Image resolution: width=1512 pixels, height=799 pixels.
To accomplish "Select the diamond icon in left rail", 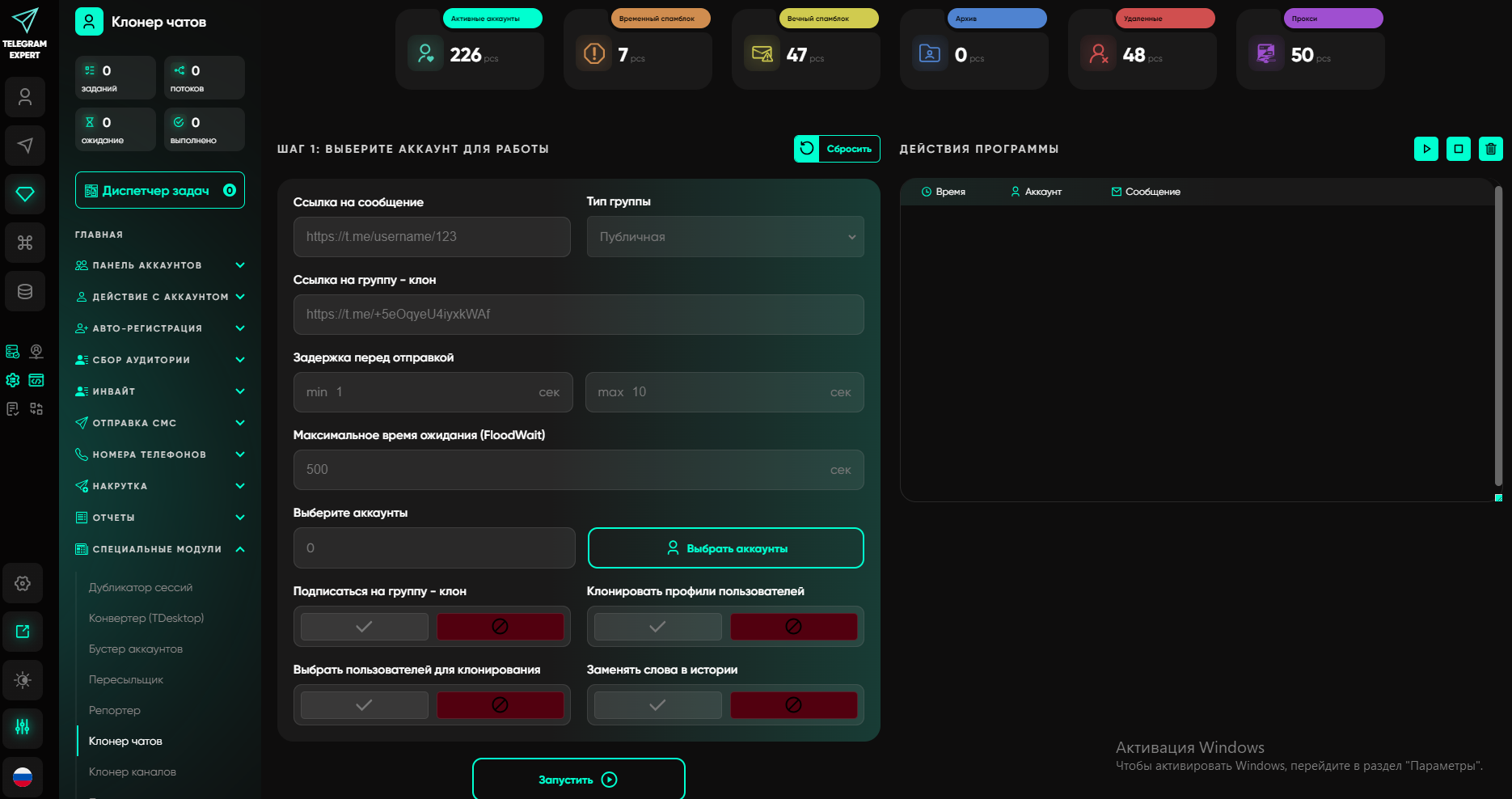I will [25, 194].
